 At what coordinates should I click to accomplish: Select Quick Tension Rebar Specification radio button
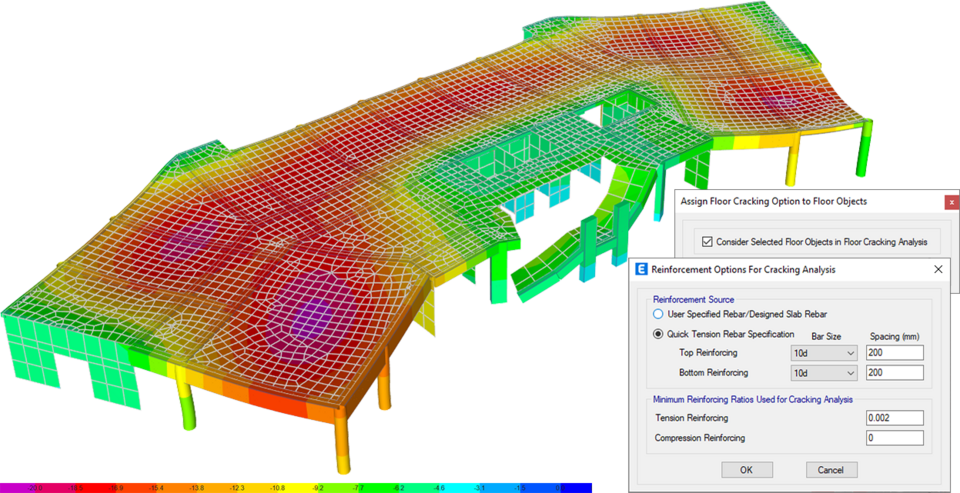(x=658, y=334)
